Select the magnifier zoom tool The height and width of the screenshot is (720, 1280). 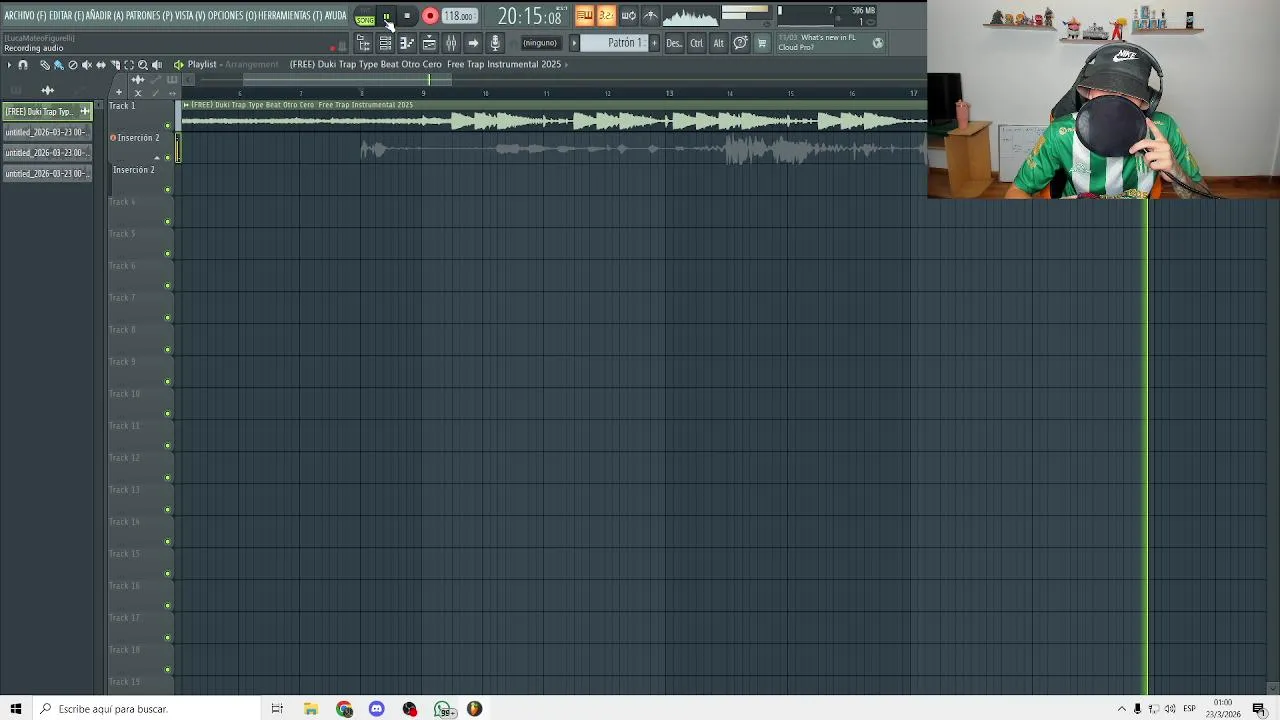point(143,65)
